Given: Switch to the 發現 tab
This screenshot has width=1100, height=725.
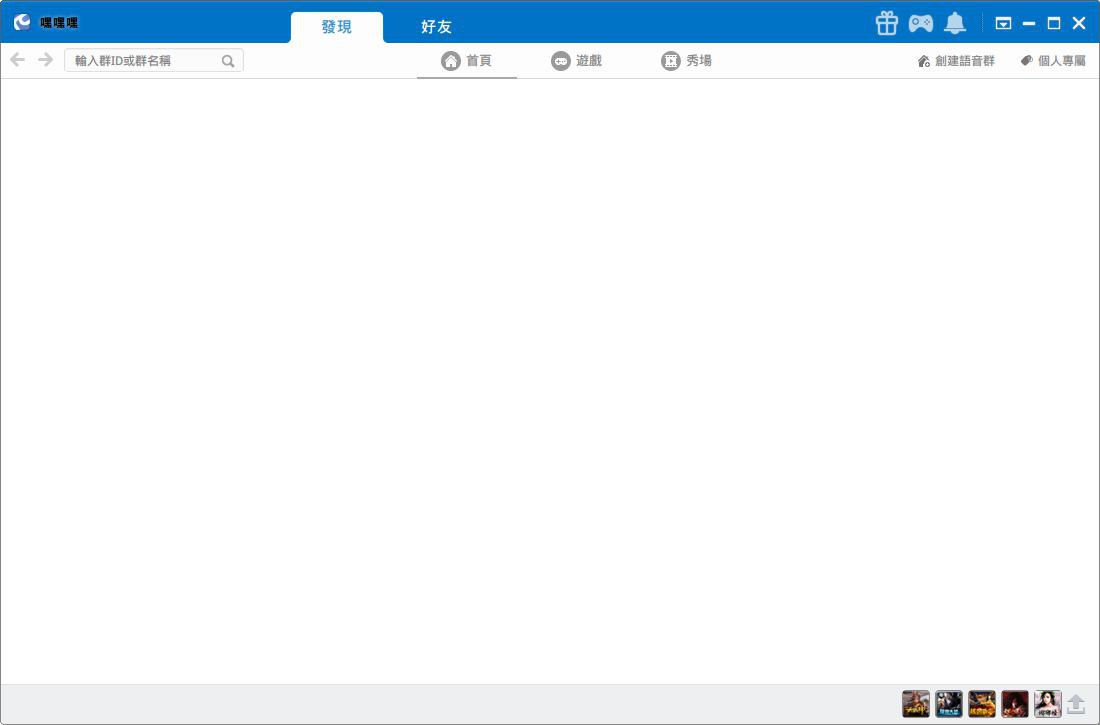Looking at the screenshot, I should [337, 27].
